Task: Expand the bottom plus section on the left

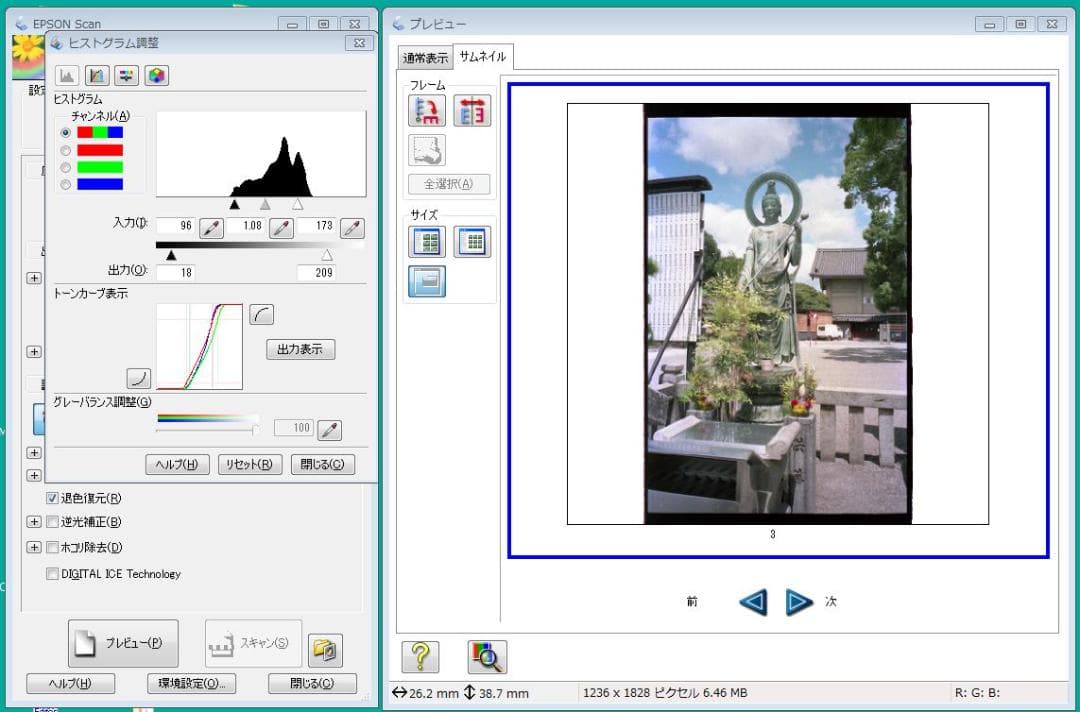Action: tap(33, 472)
